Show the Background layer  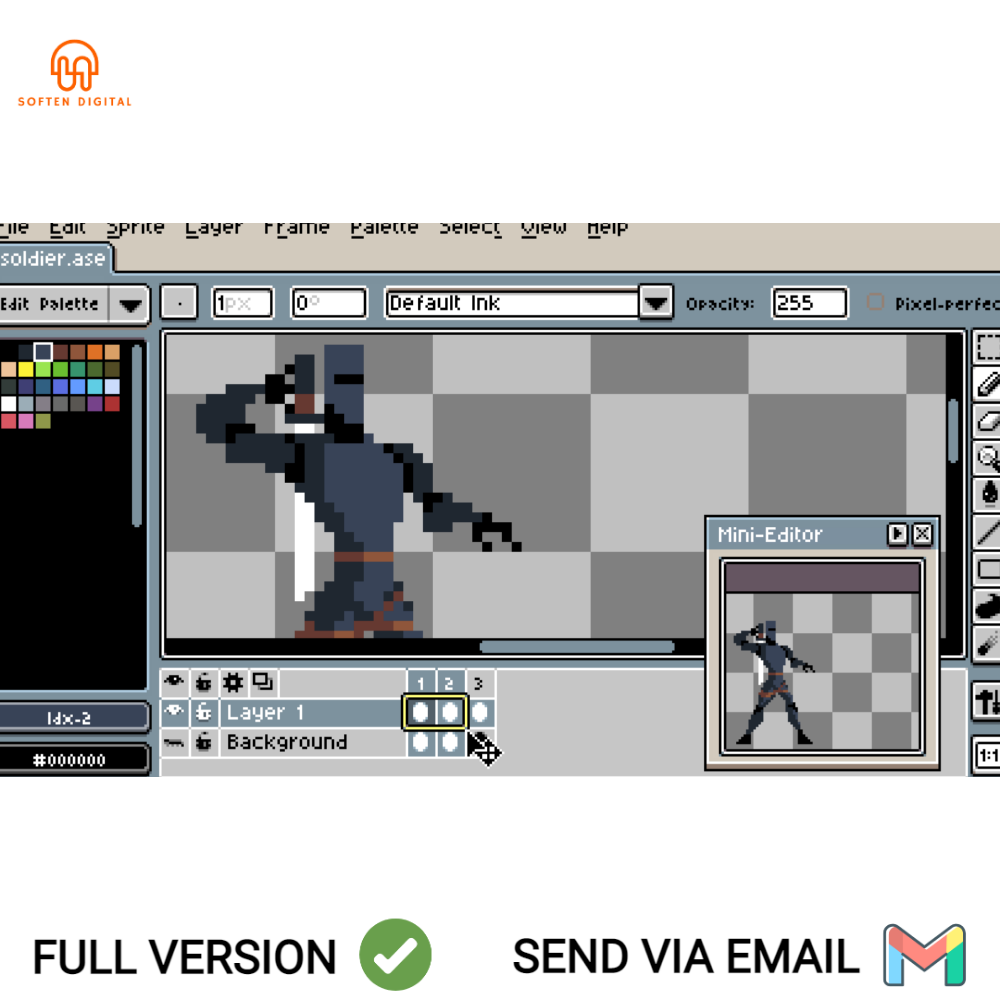pos(173,742)
